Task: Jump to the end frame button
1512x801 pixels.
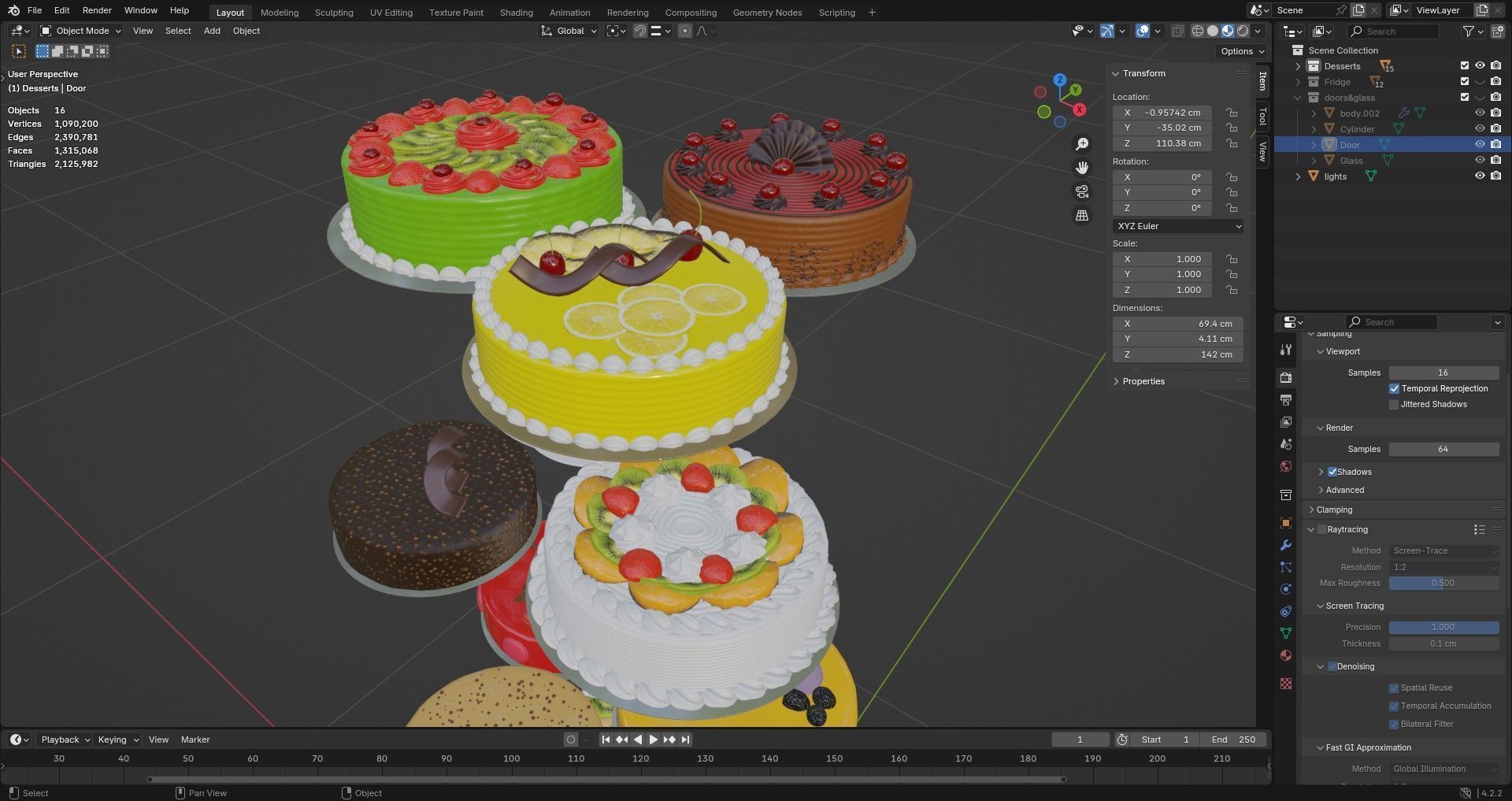Action: pyautogui.click(x=686, y=740)
